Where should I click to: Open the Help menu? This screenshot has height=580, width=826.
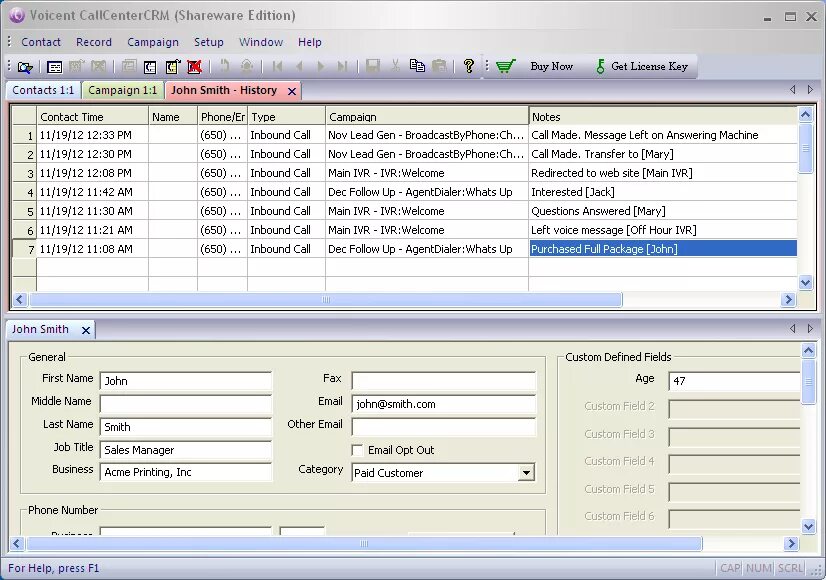coord(310,42)
